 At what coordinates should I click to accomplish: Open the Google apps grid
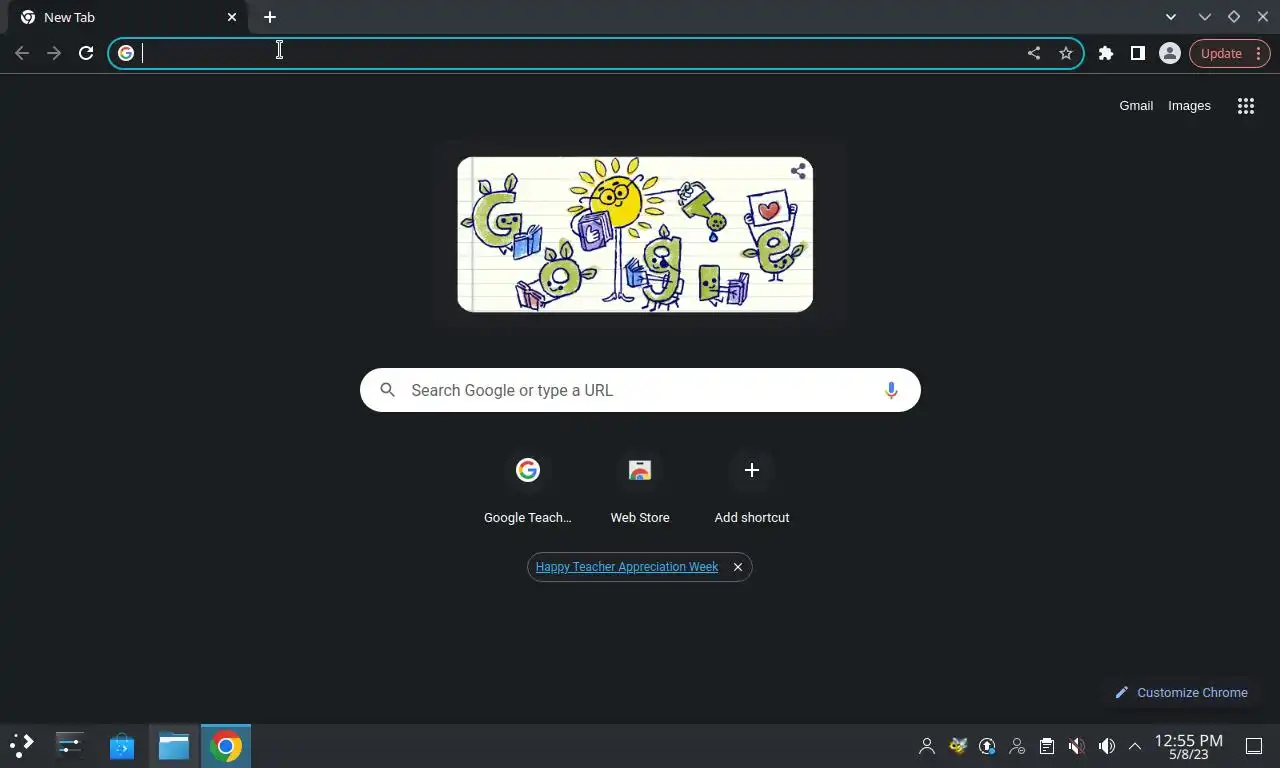[x=1245, y=106]
